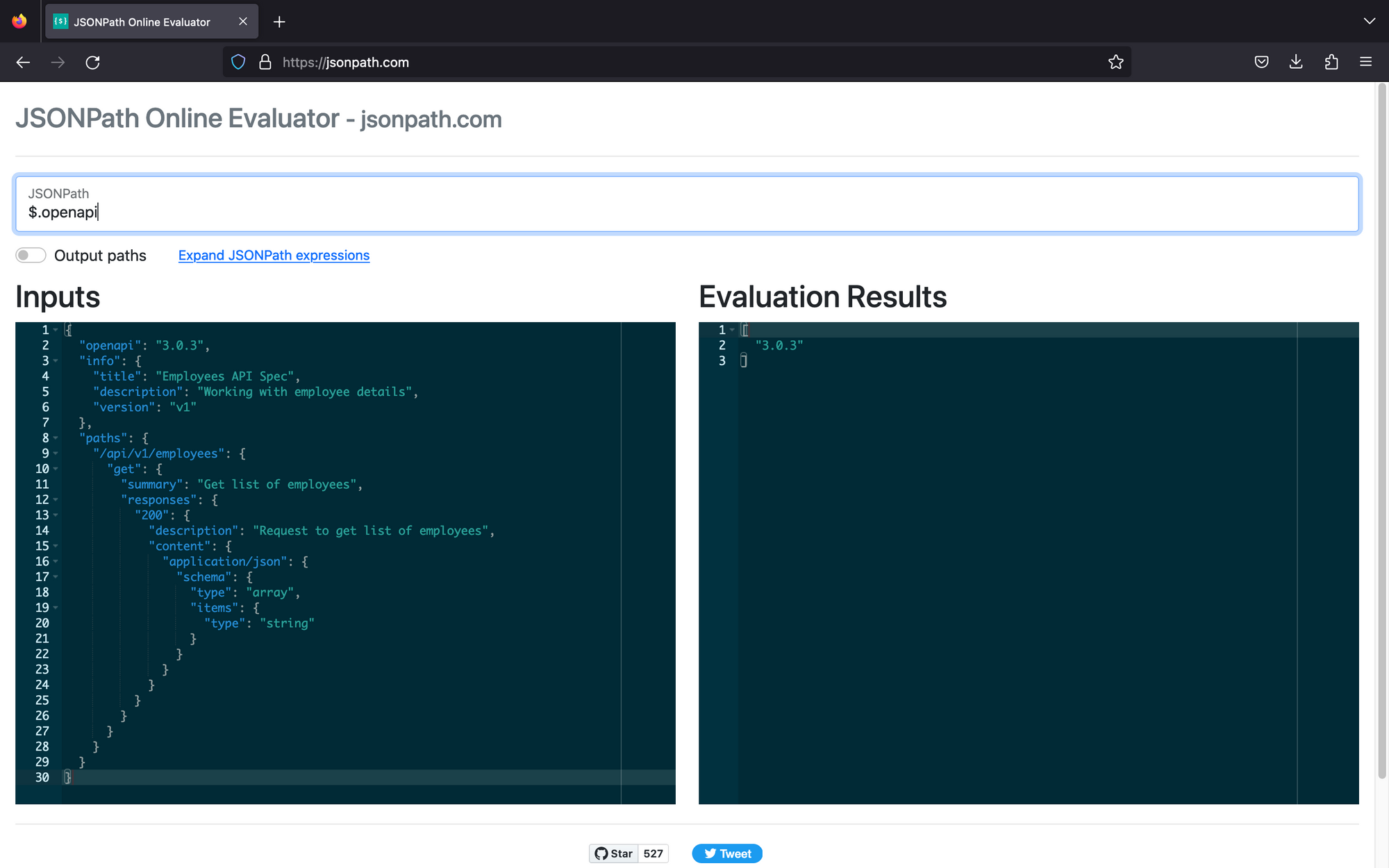The width and height of the screenshot is (1389, 868).
Task: Click the "array" value on line 18
Action: (270, 592)
